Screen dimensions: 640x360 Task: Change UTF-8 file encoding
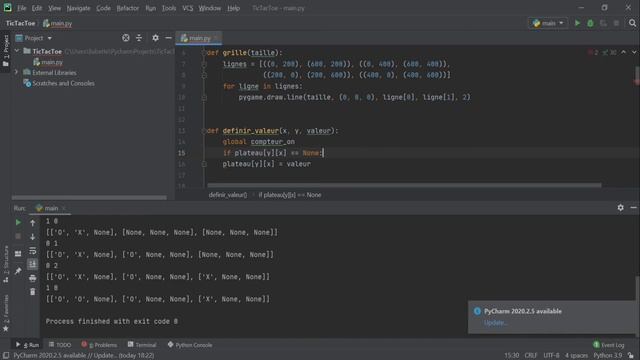551,356
